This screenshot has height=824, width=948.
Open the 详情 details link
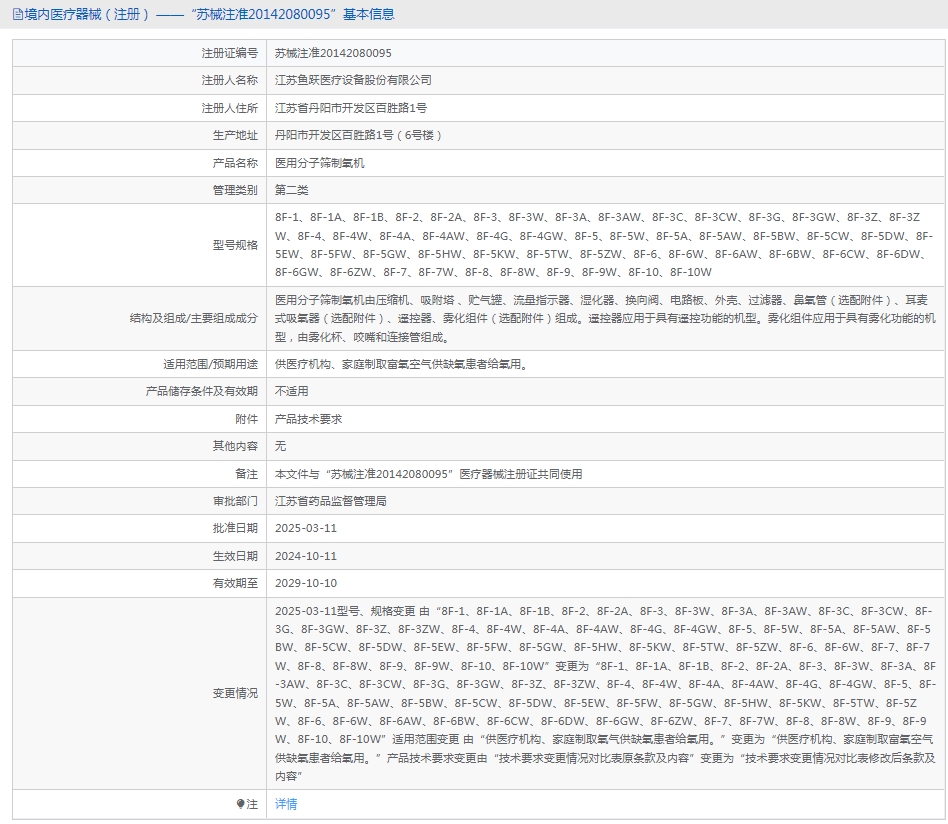click(x=286, y=804)
